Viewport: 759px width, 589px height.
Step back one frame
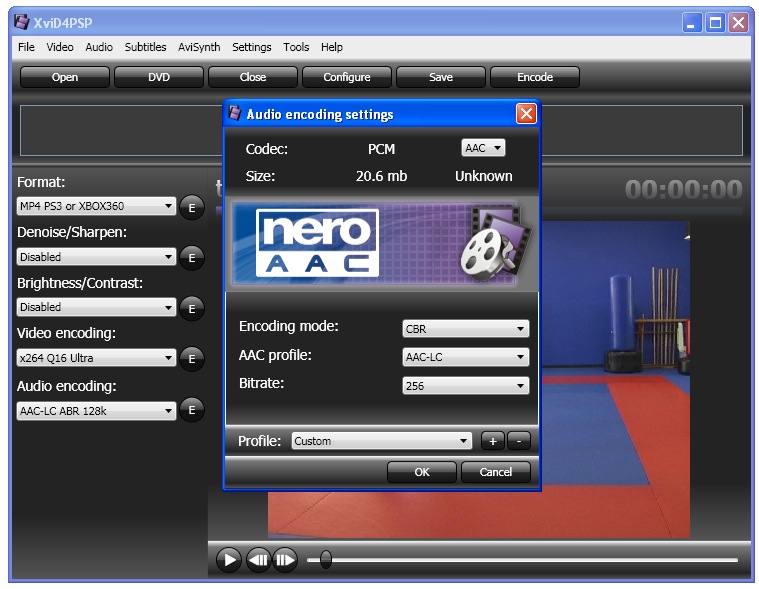258,560
